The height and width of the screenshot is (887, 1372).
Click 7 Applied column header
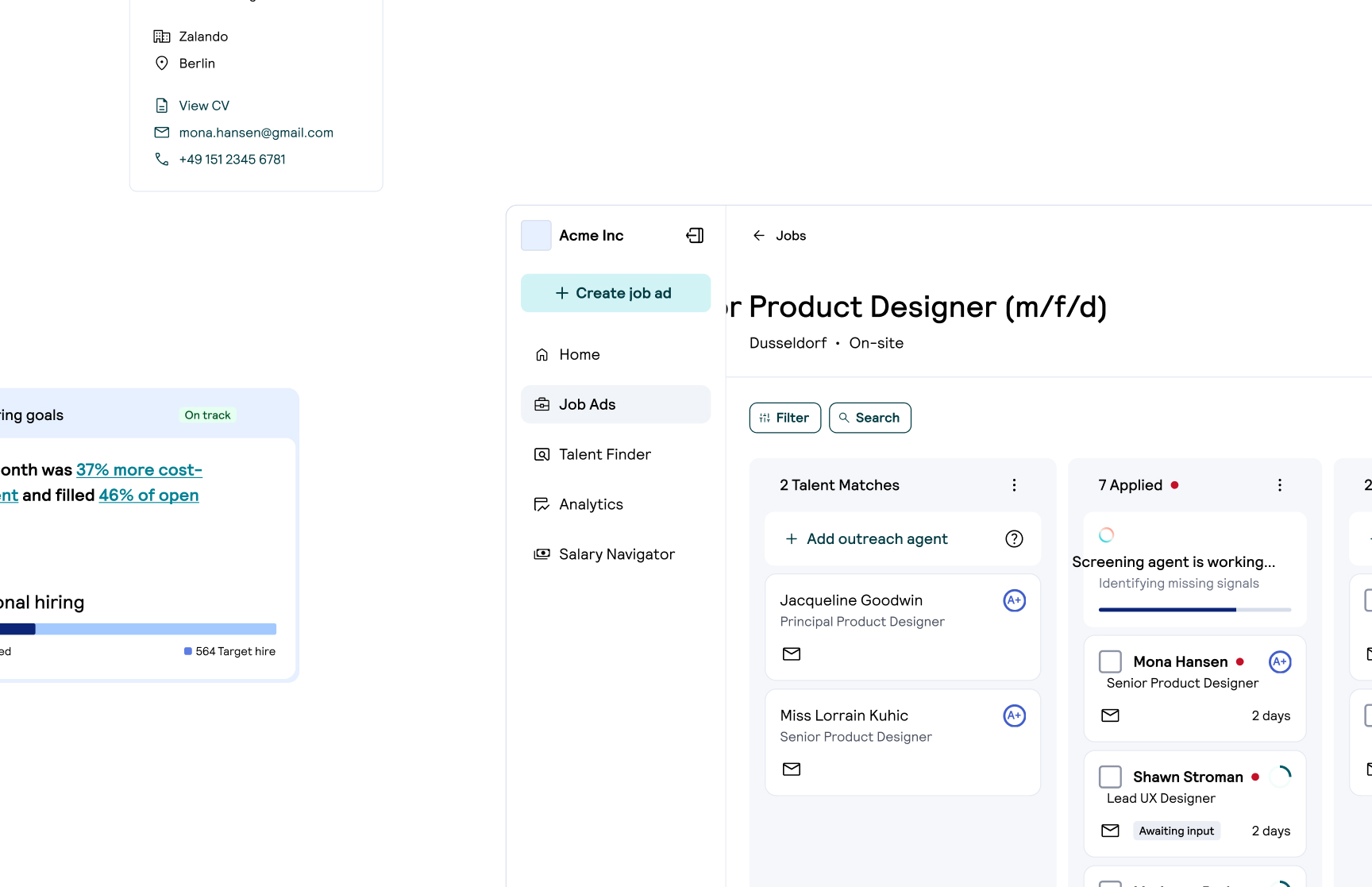[x=1131, y=485]
